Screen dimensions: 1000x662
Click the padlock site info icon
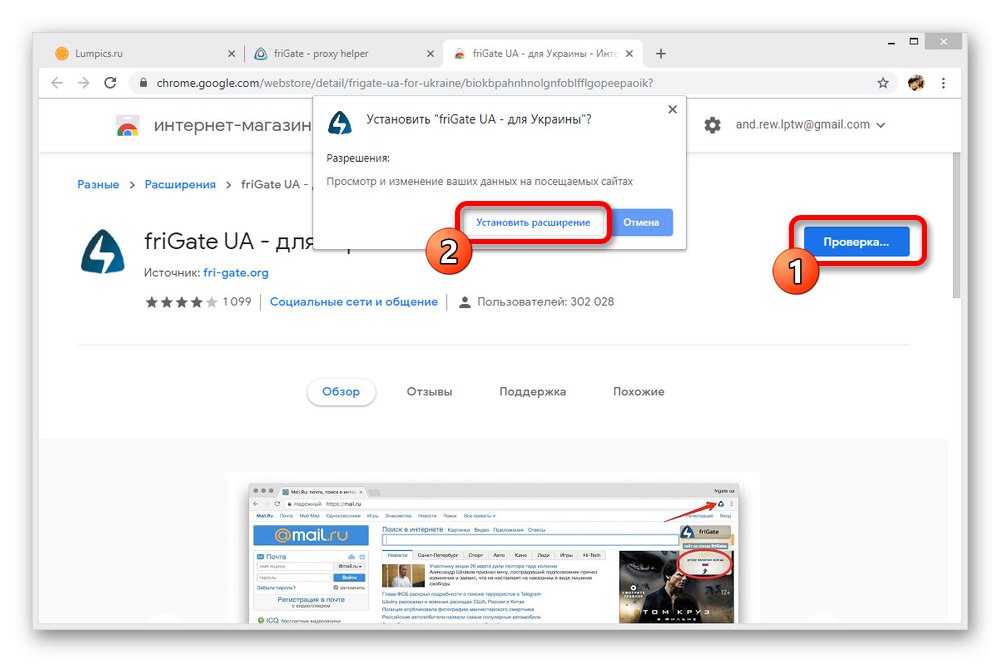point(143,83)
